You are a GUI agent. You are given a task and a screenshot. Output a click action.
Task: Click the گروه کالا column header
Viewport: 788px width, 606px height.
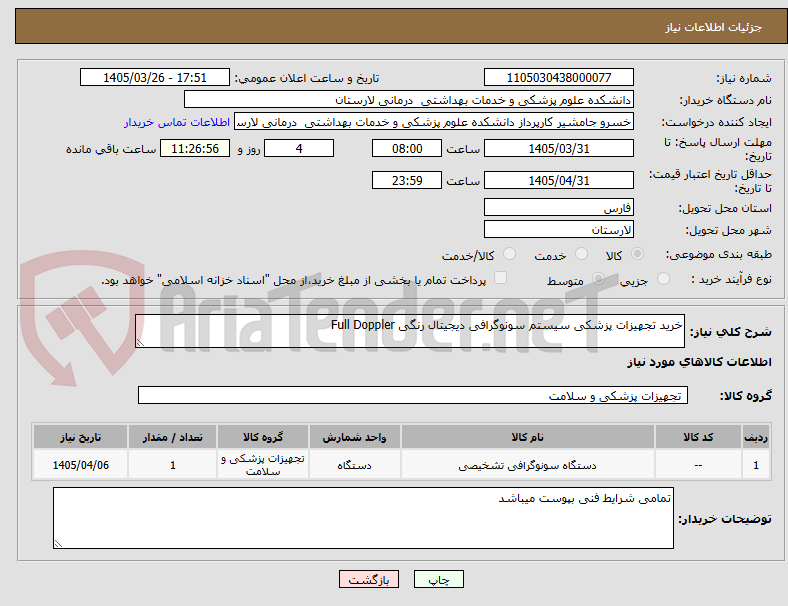[x=263, y=437]
